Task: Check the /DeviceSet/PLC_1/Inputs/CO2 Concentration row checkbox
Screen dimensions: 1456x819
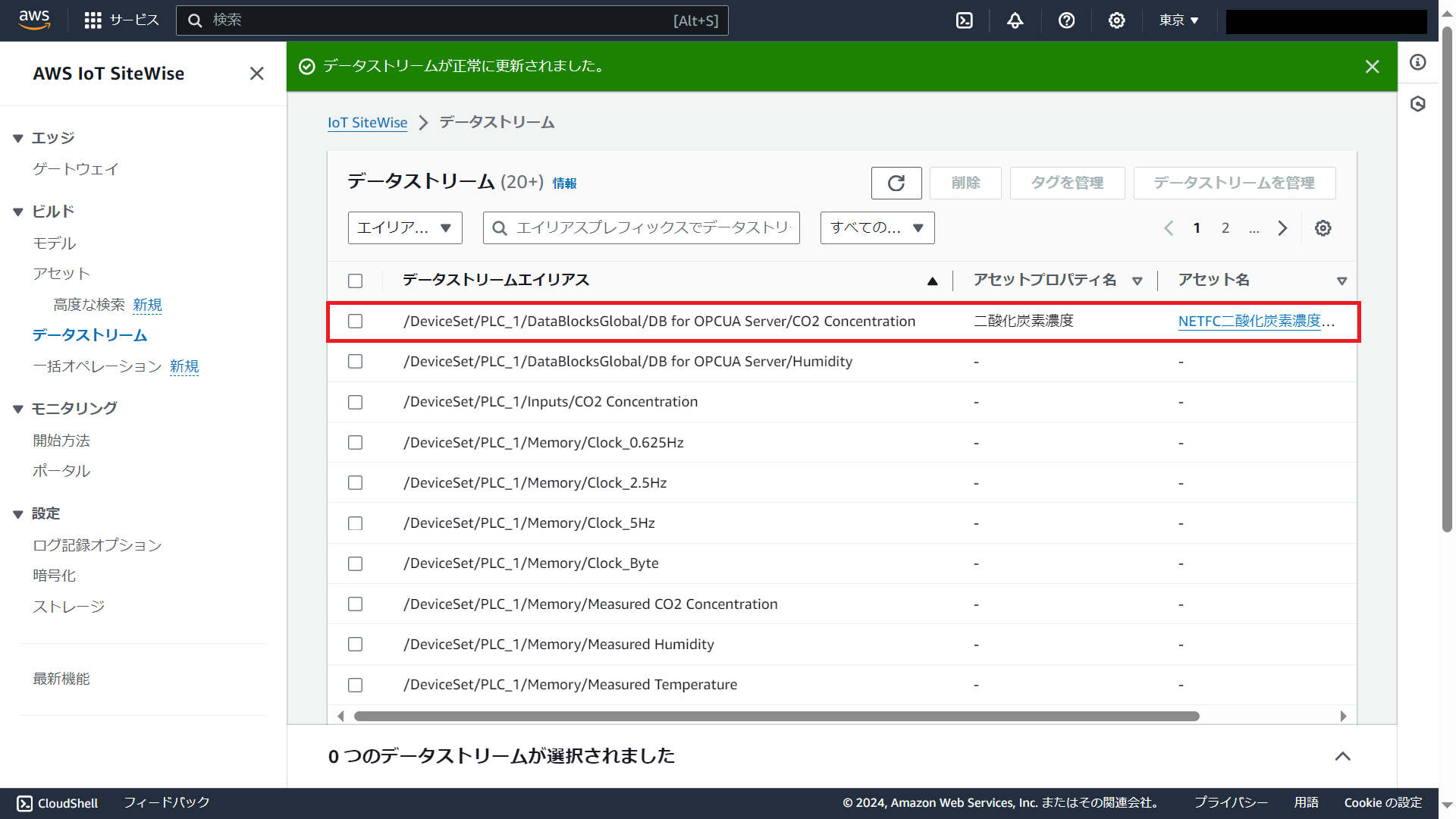Action: 355,402
